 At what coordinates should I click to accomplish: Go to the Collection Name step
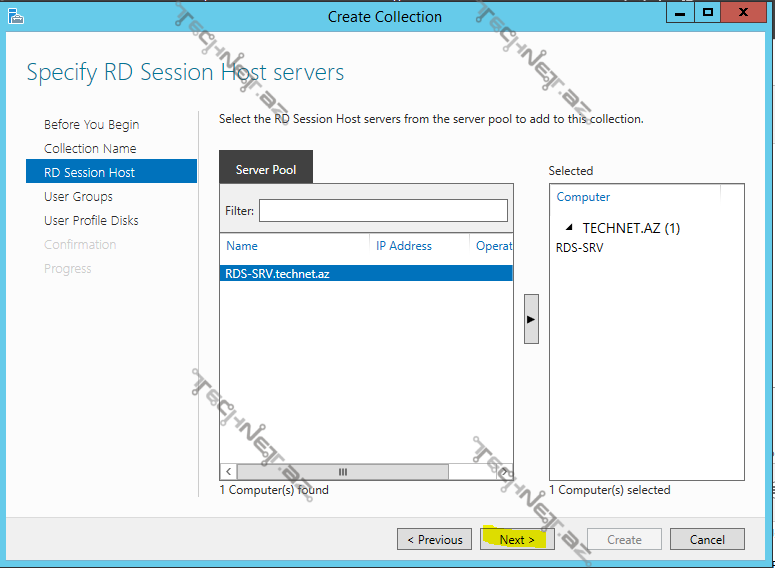(x=90, y=149)
